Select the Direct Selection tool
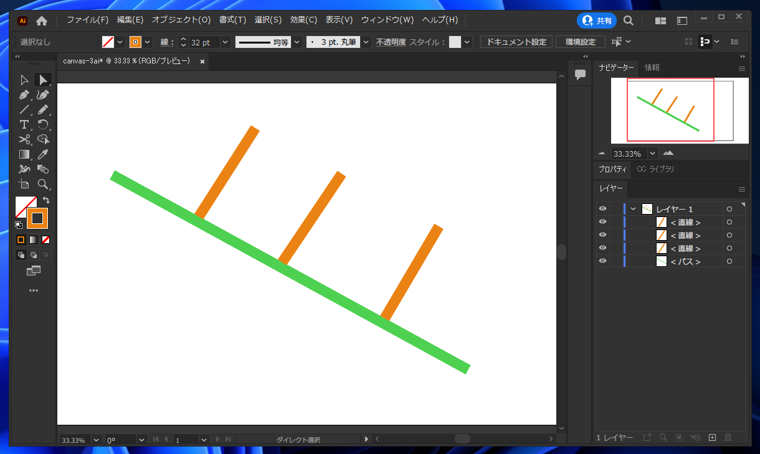Screen dimensions: 760x454 click(x=43, y=80)
